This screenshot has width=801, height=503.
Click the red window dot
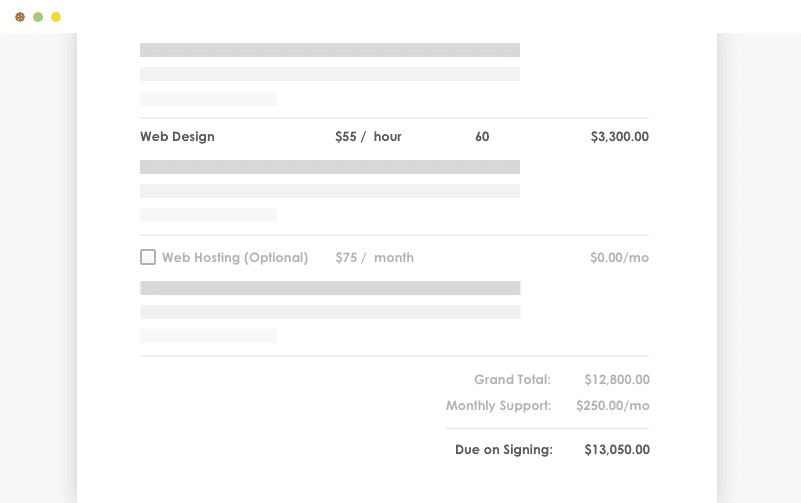(x=20, y=17)
